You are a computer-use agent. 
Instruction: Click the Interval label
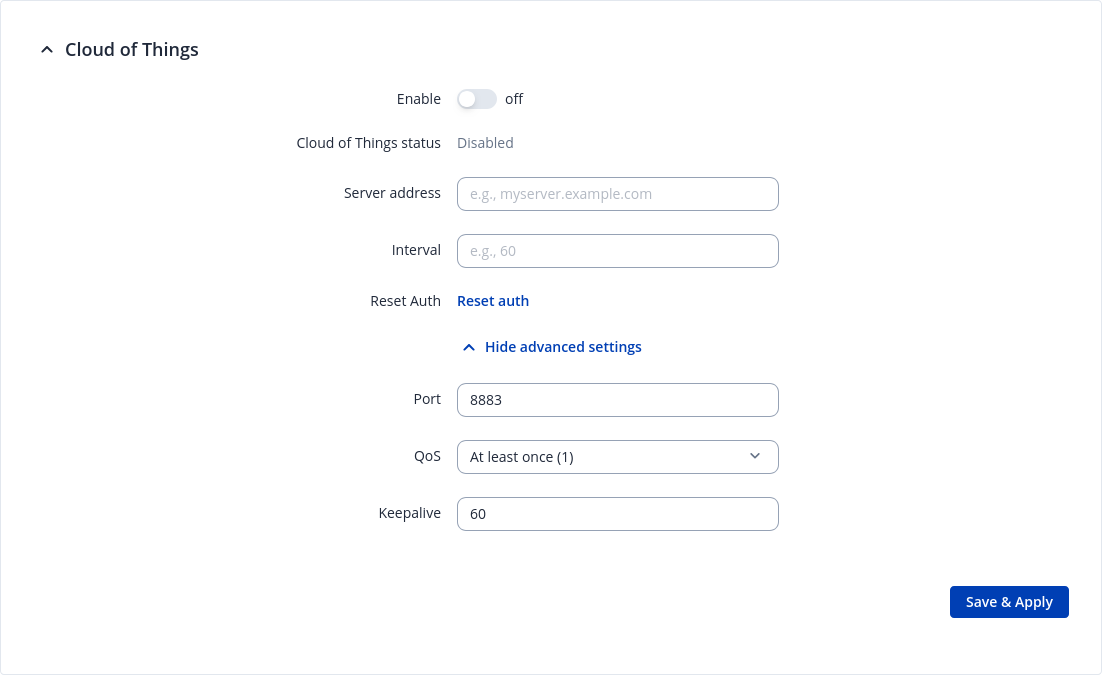[x=416, y=250]
